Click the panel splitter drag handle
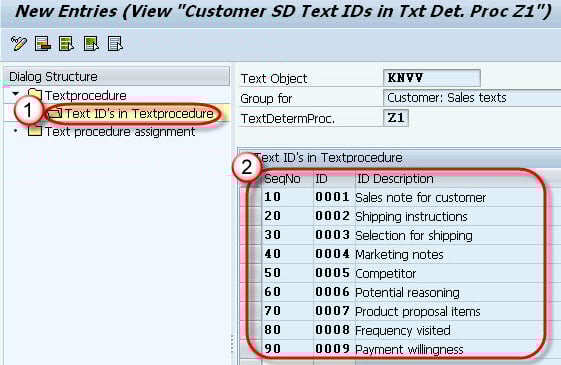This screenshot has width=561, height=365. point(232,344)
